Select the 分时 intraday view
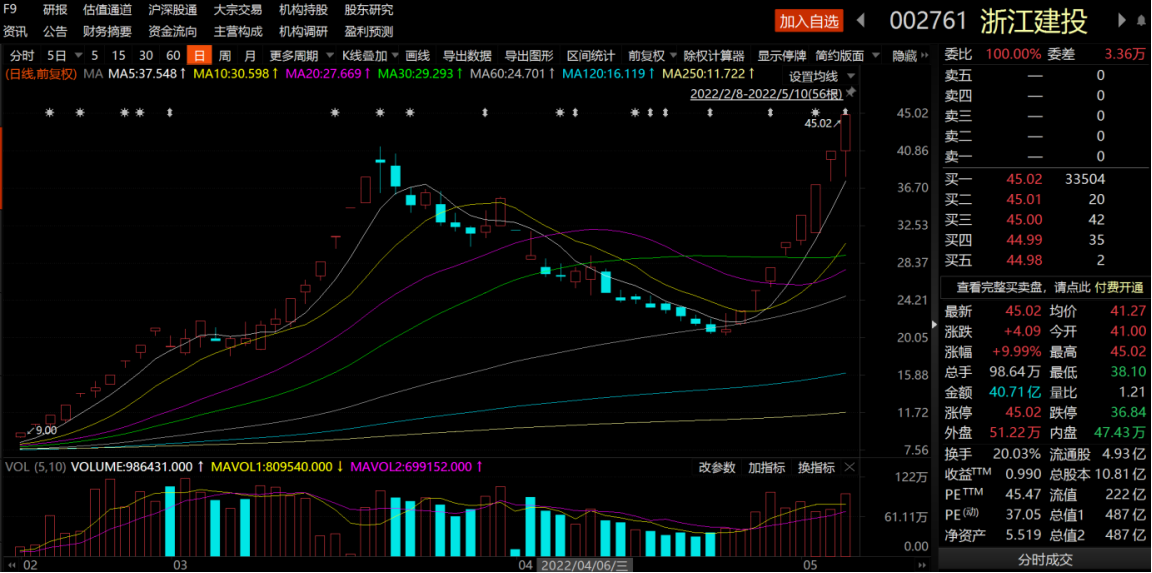 (22, 56)
